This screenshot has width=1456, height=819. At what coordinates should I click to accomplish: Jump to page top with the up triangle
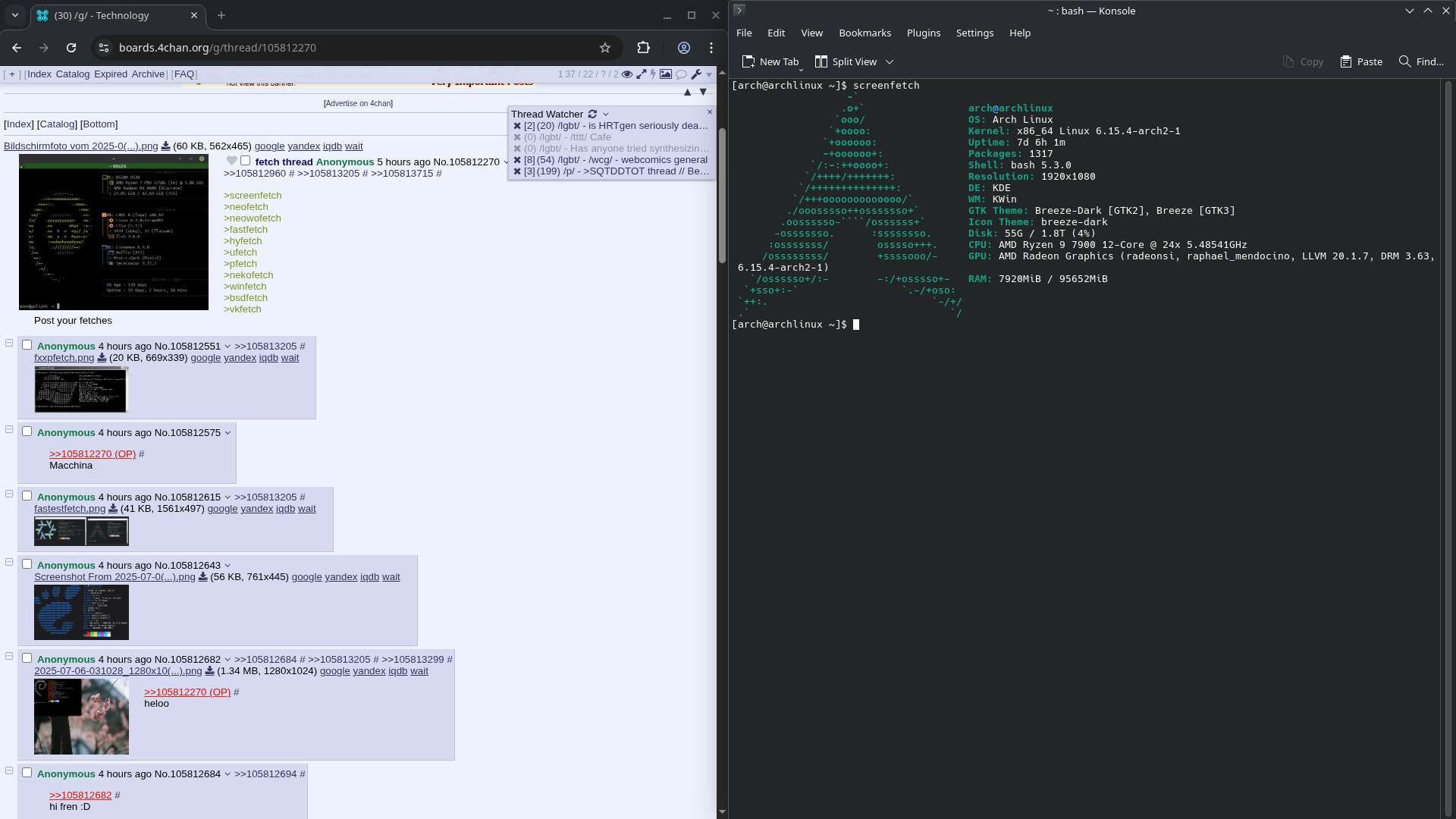(x=687, y=92)
